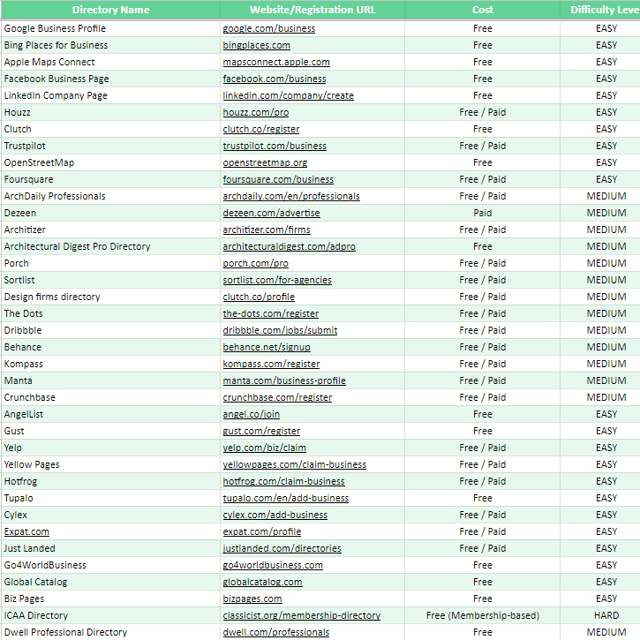
Task: Click the clutch.co/profile link
Action: click(258, 297)
